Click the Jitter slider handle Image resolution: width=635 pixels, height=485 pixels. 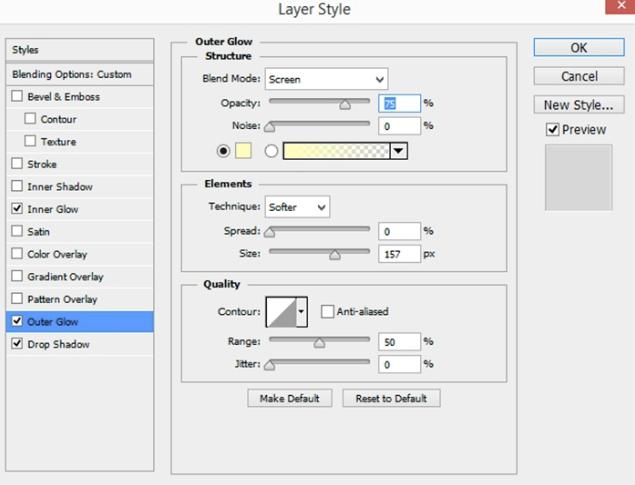(269, 366)
